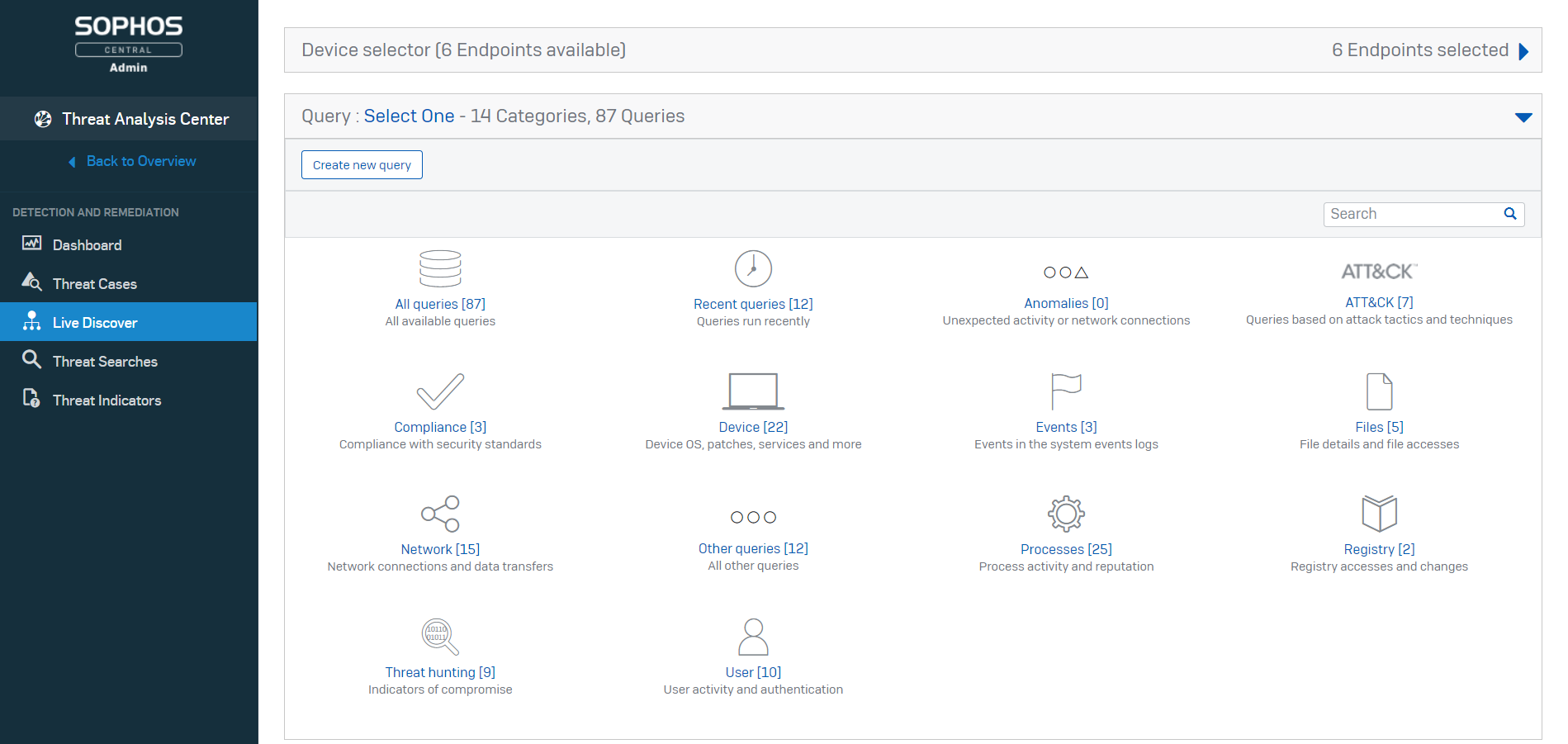Click the Network share icon
This screenshot has height=744, width=1568.
440,514
